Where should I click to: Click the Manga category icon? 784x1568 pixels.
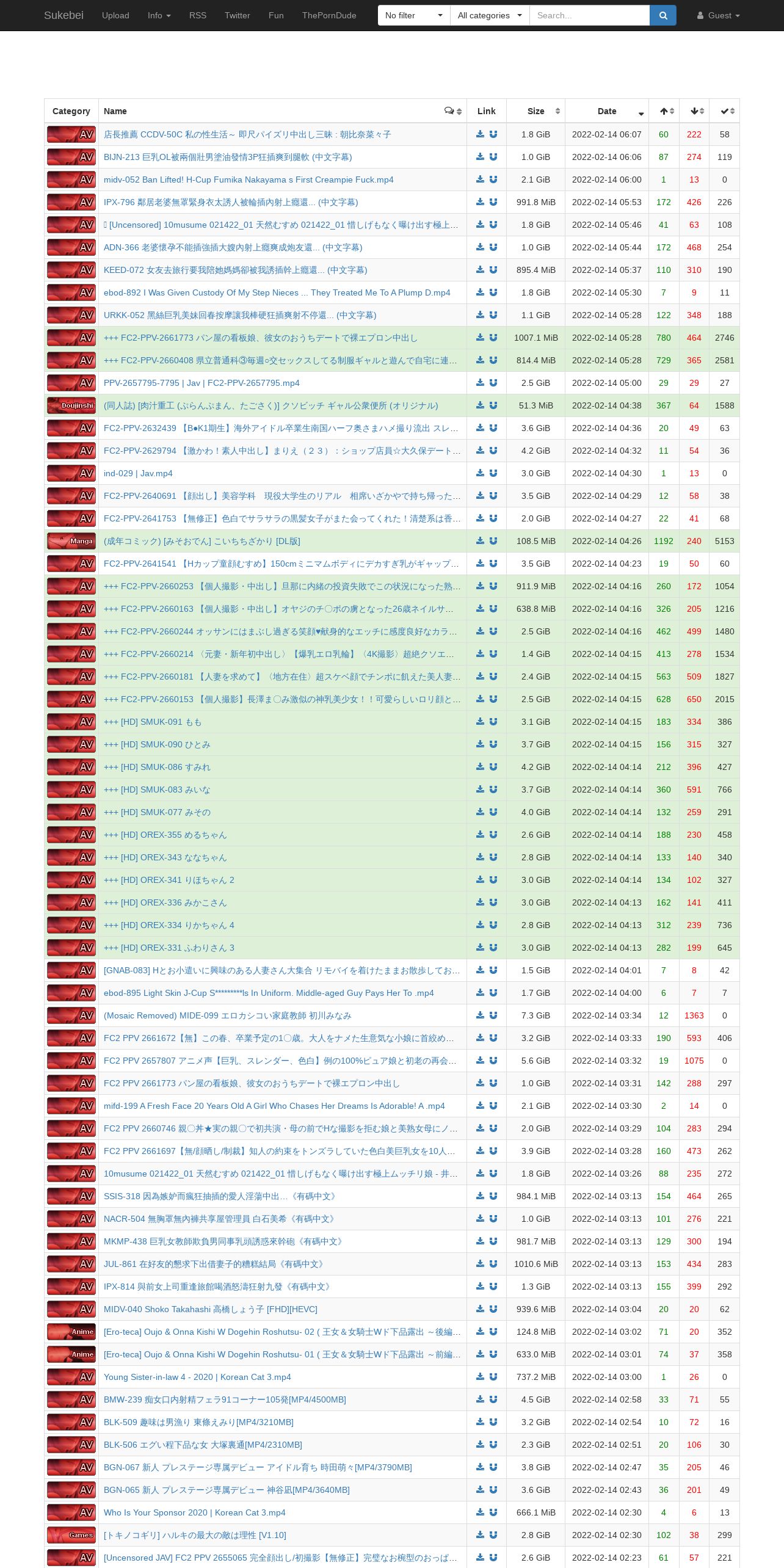tap(71, 541)
